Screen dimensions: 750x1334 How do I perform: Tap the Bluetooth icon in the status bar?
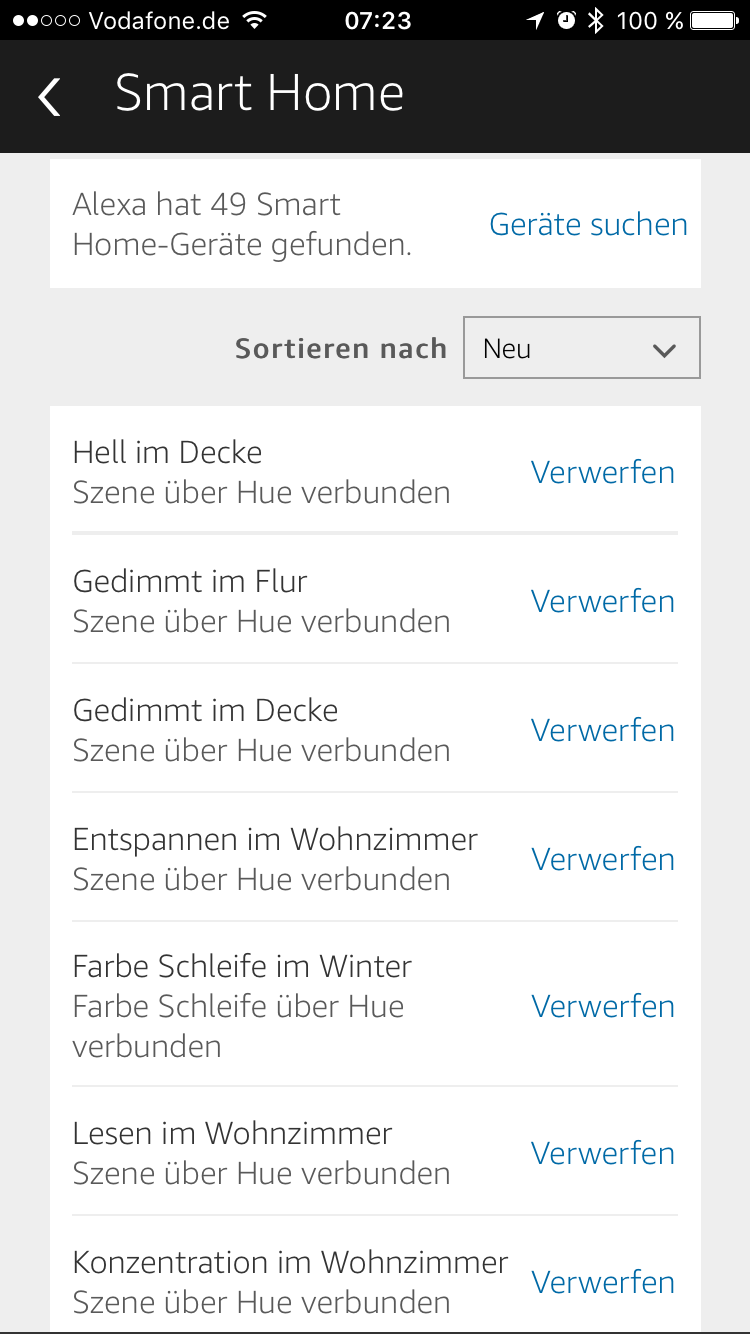coord(596,20)
